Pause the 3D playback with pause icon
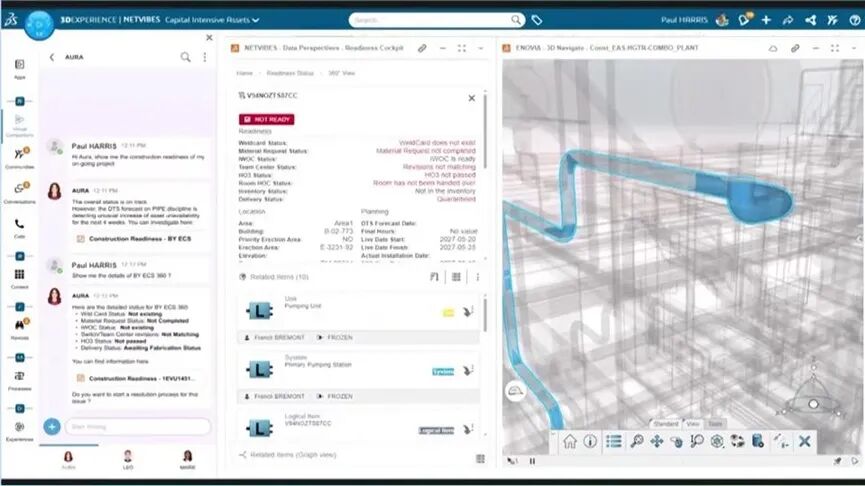865x486 pixels. pyautogui.click(x=532, y=461)
